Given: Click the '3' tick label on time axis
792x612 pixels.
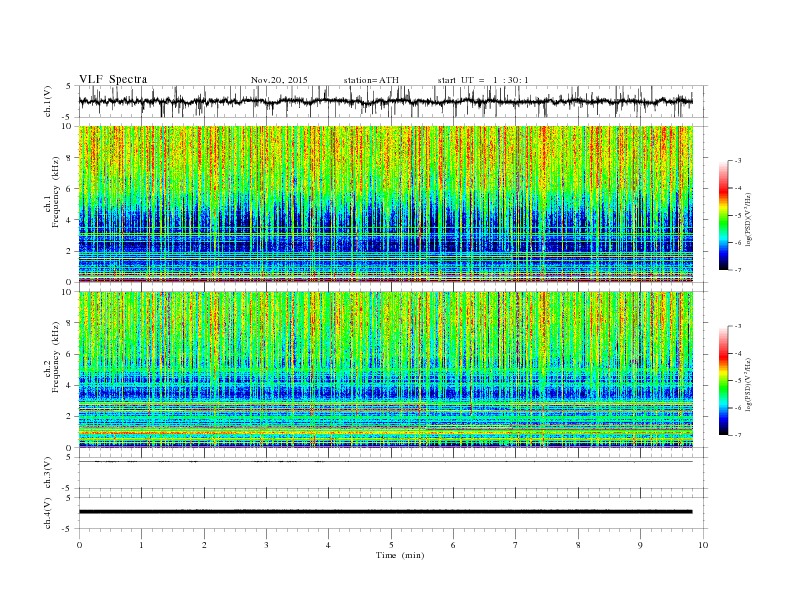Looking at the screenshot, I should tap(266, 545).
